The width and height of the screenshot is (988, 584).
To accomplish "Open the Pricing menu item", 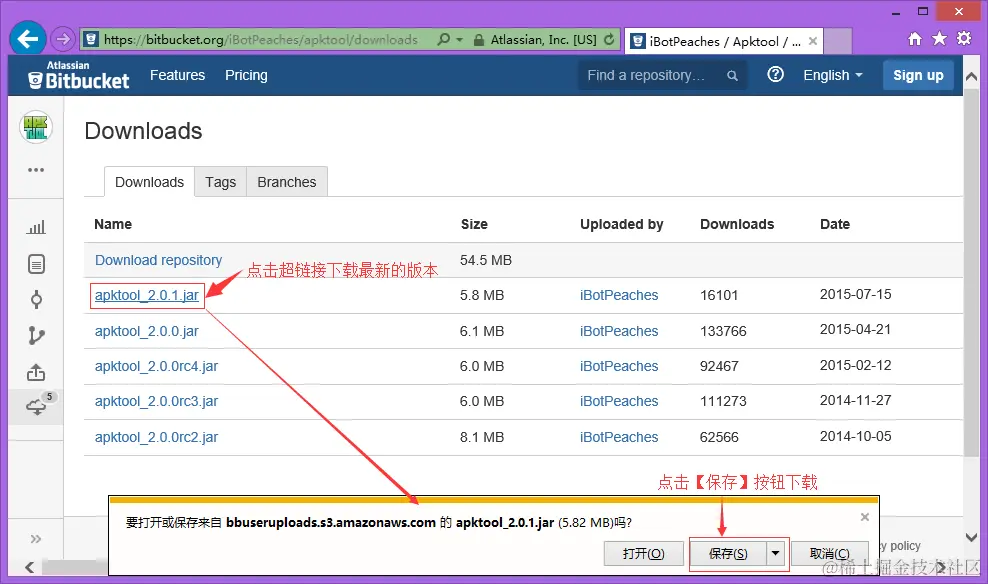I will [246, 75].
